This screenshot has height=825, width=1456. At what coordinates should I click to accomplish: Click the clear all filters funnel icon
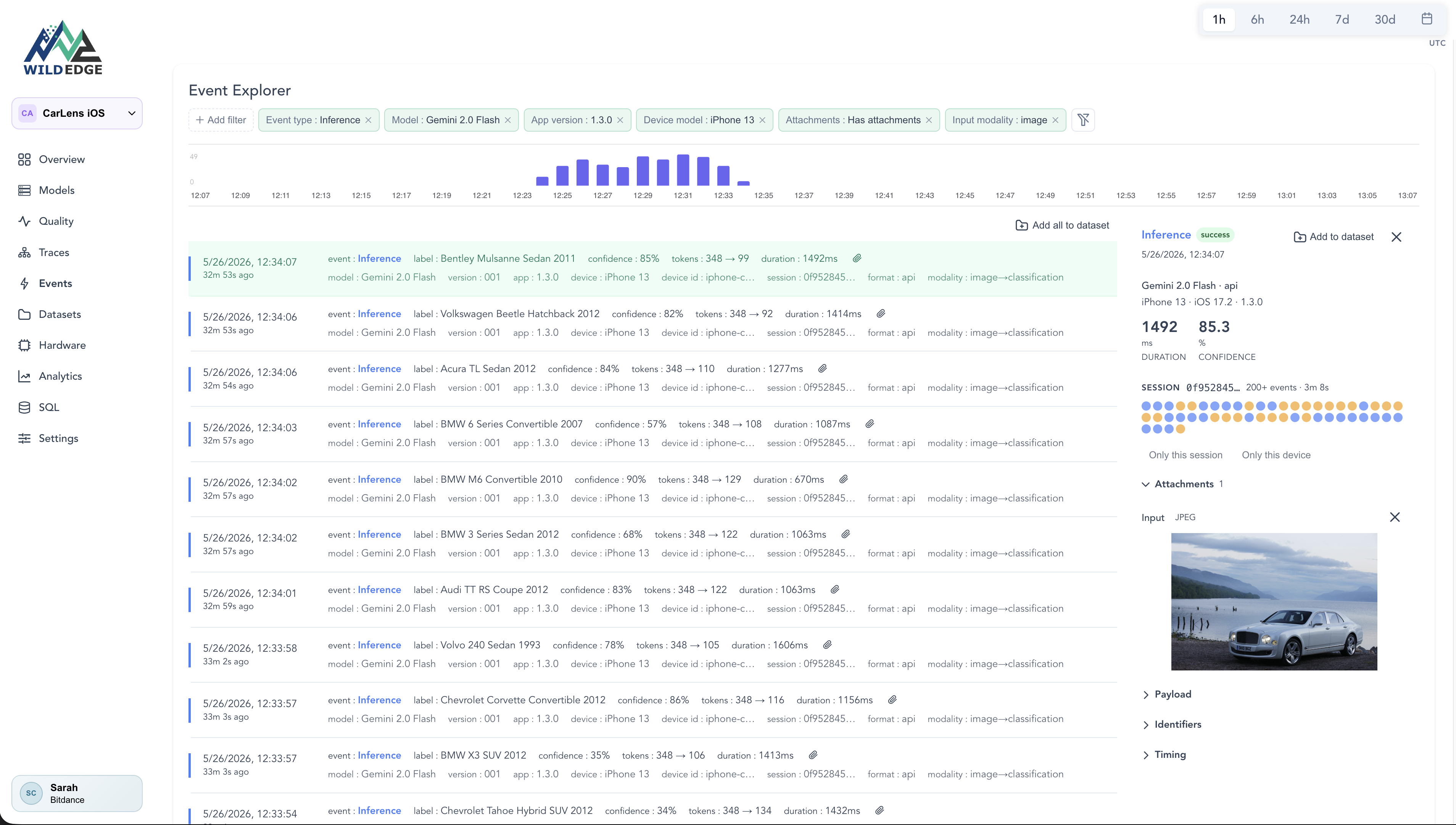coord(1083,120)
